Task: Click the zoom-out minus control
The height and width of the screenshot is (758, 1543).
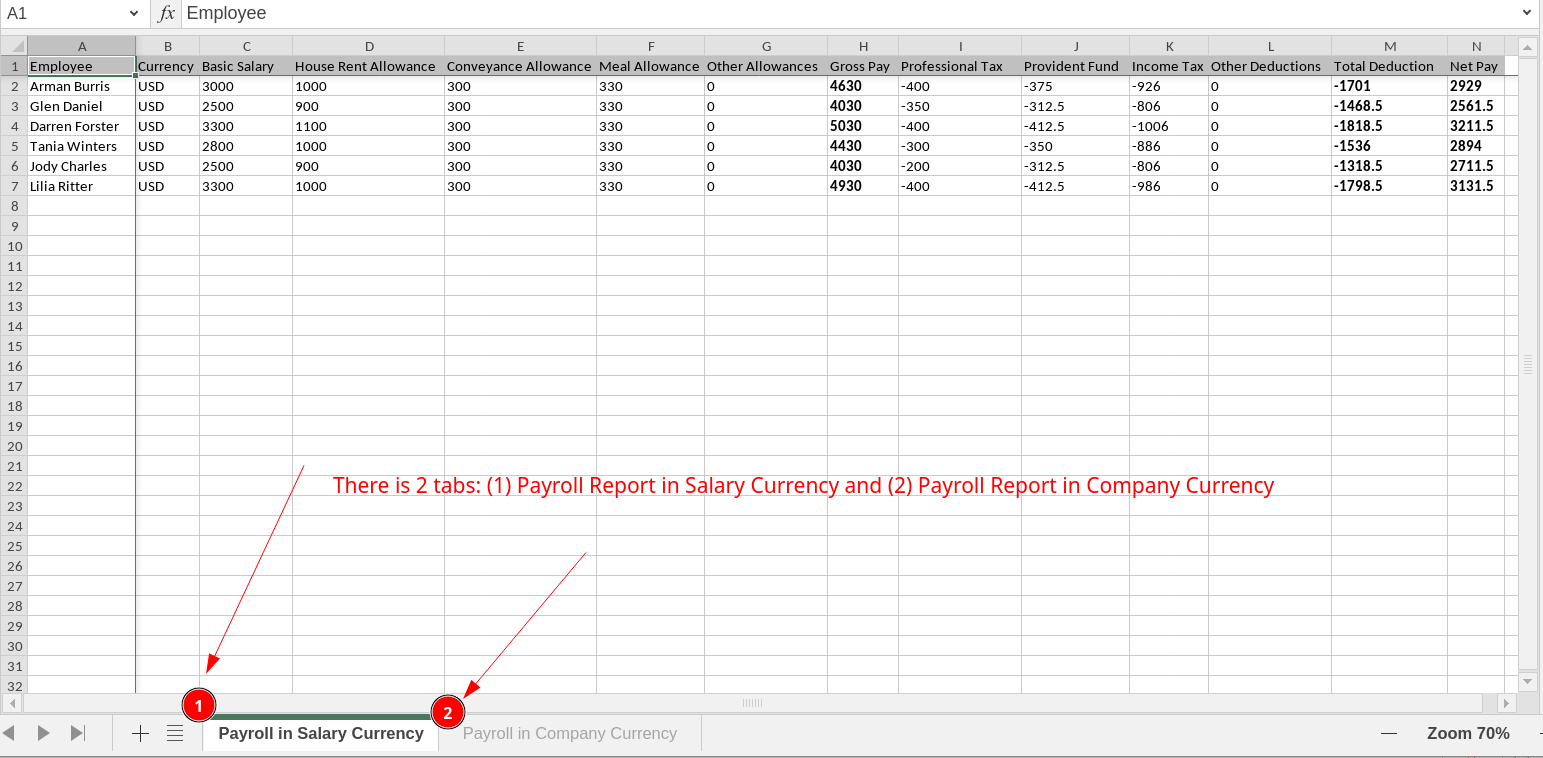Action: tap(1389, 733)
